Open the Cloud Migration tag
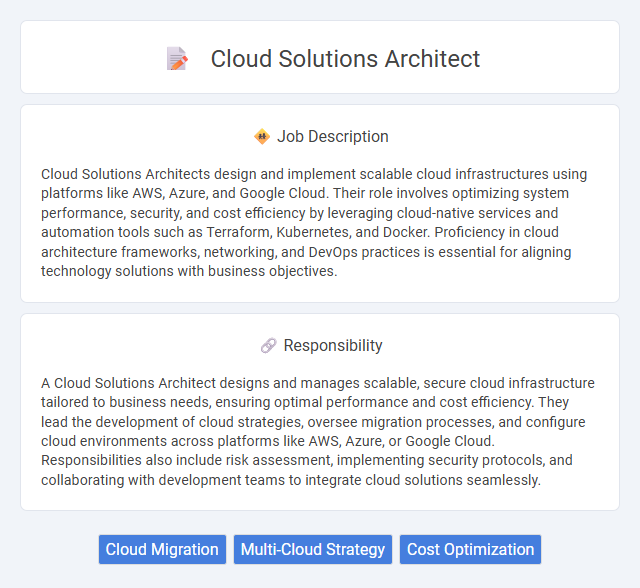640x588 pixels. click(162, 549)
